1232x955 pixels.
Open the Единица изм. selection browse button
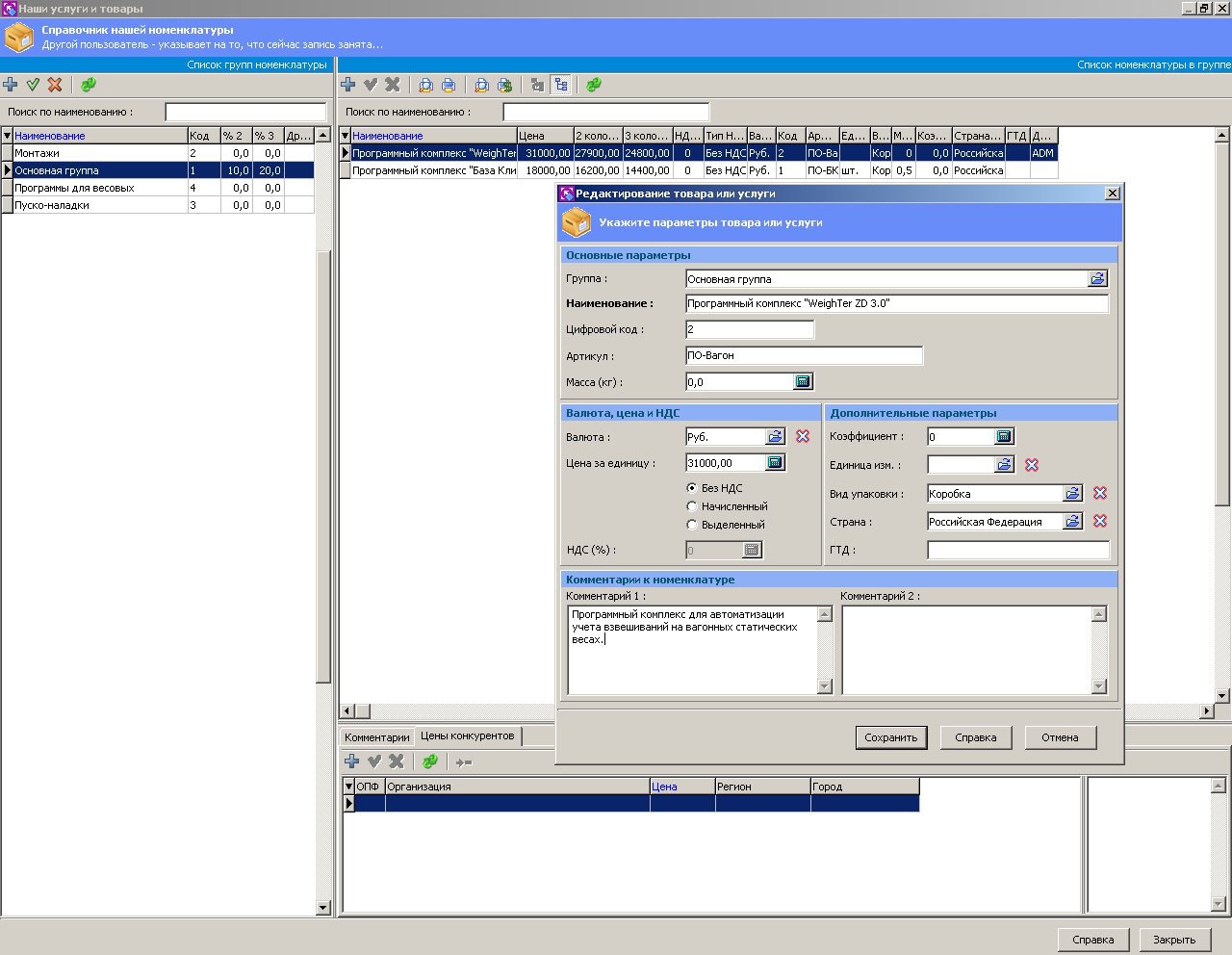pos(1004,465)
